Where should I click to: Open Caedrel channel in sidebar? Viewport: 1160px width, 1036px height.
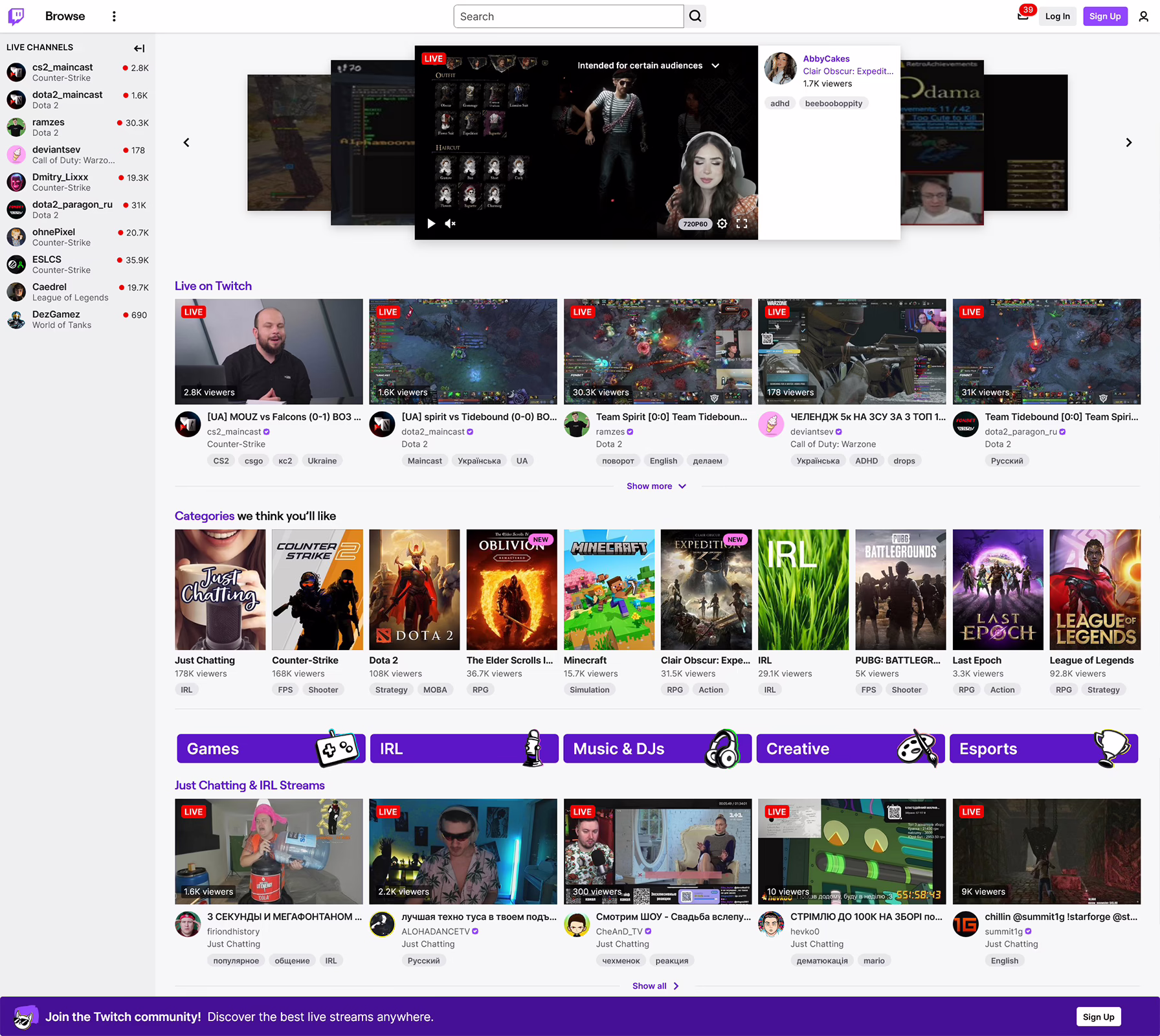(x=78, y=292)
